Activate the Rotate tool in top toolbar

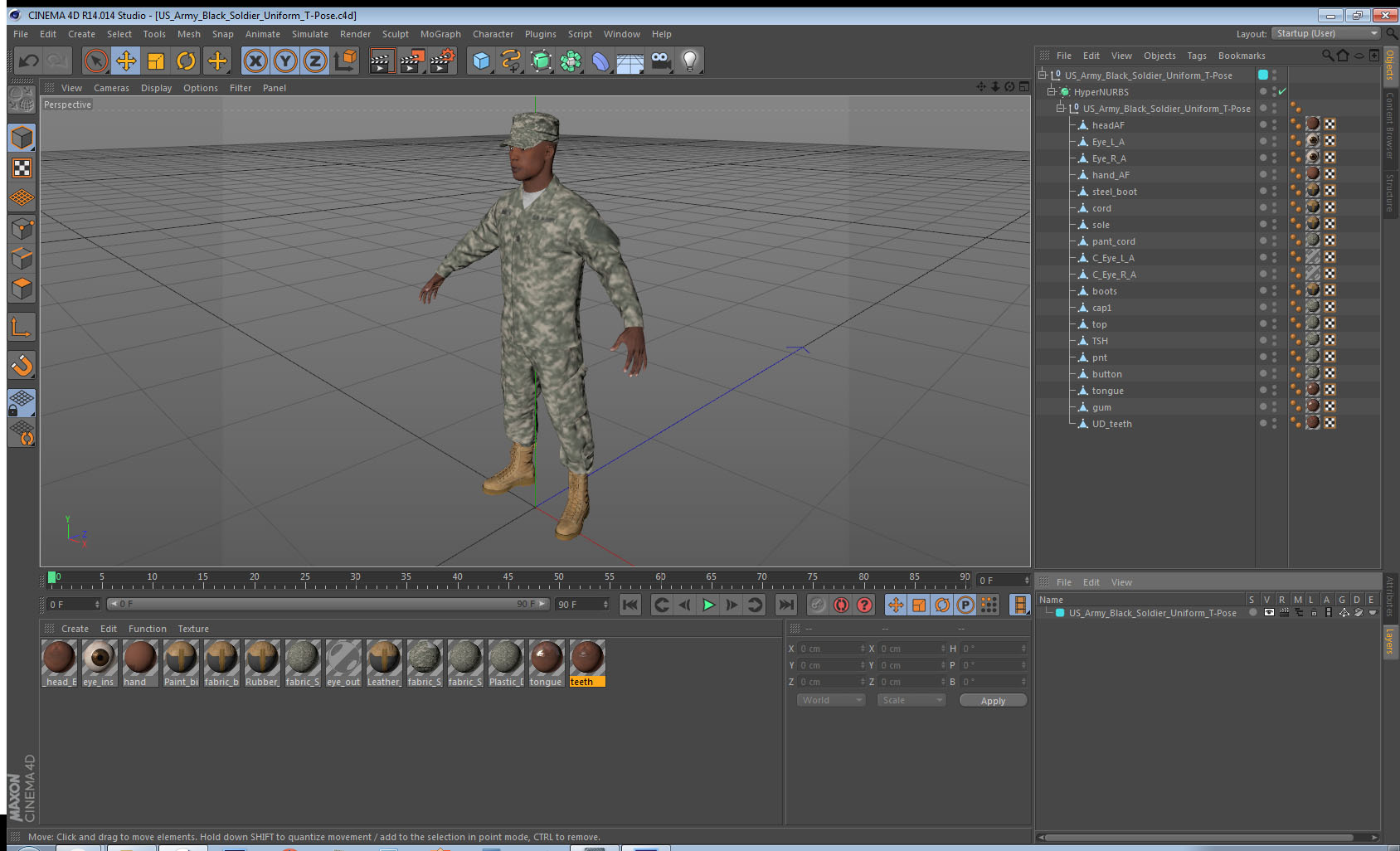coord(186,61)
